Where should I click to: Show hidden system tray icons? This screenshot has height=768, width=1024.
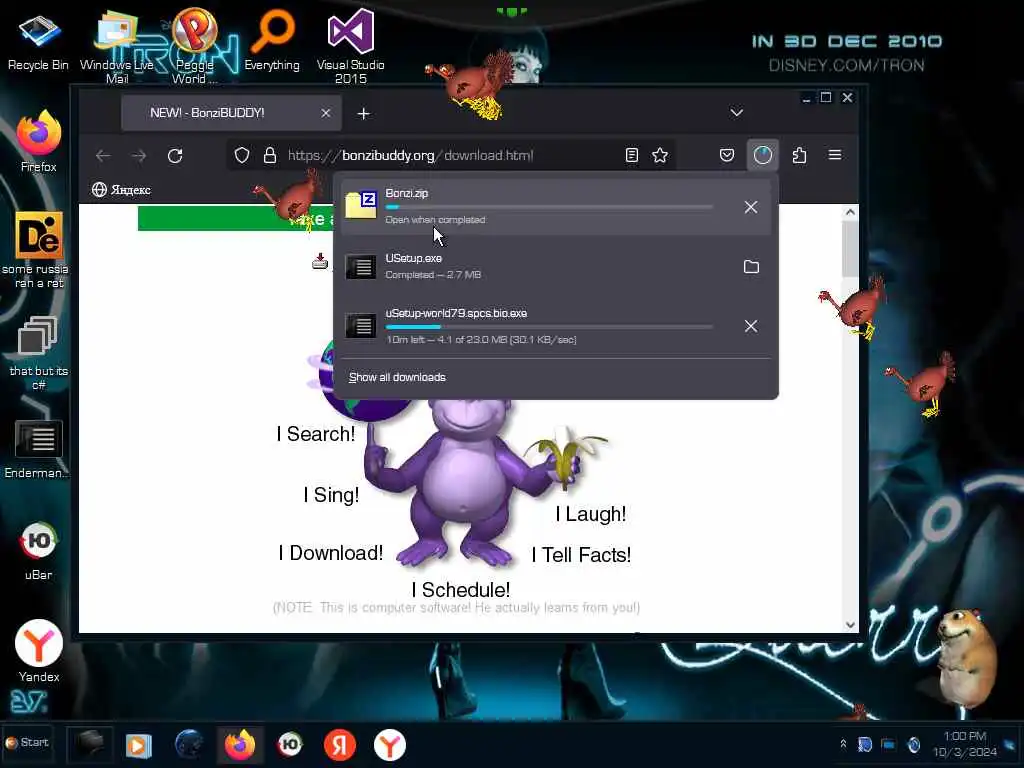pyautogui.click(x=843, y=744)
